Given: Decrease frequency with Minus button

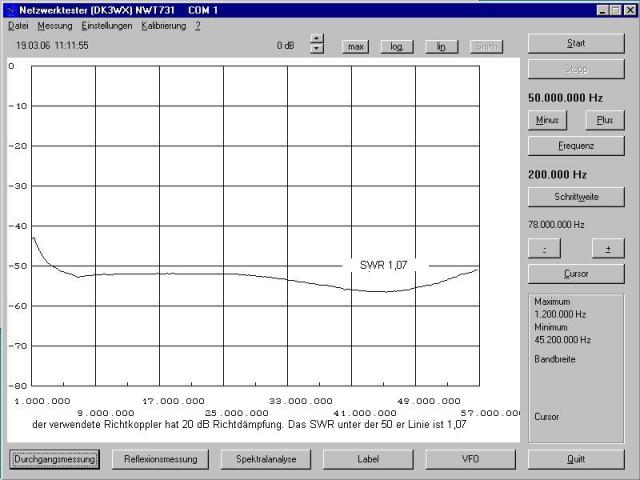Looking at the screenshot, I should click(x=547, y=120).
